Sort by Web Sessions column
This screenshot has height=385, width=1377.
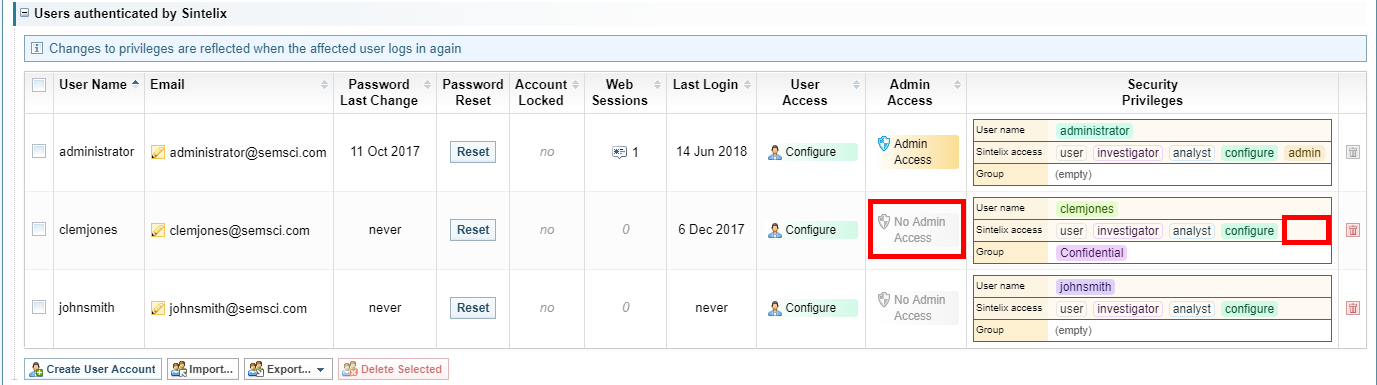[625, 92]
